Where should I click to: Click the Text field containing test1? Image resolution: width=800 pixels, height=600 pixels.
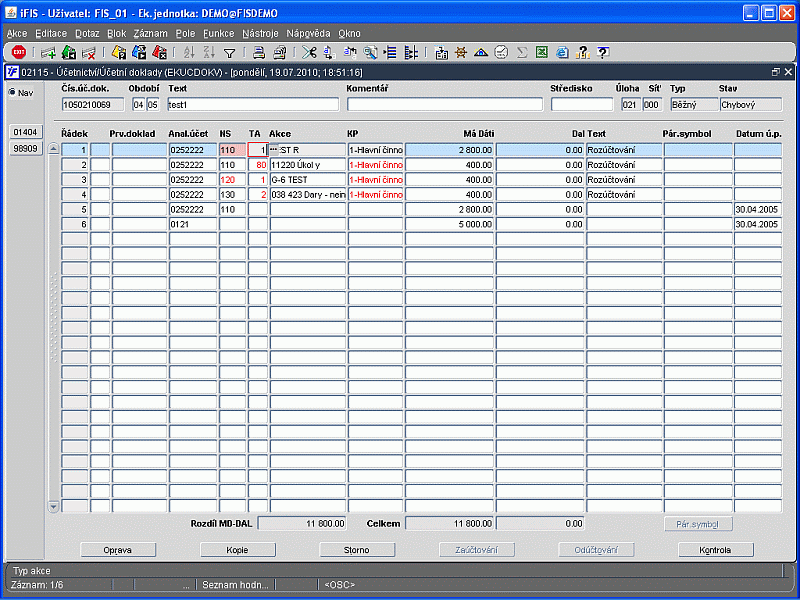pyautogui.click(x=253, y=105)
